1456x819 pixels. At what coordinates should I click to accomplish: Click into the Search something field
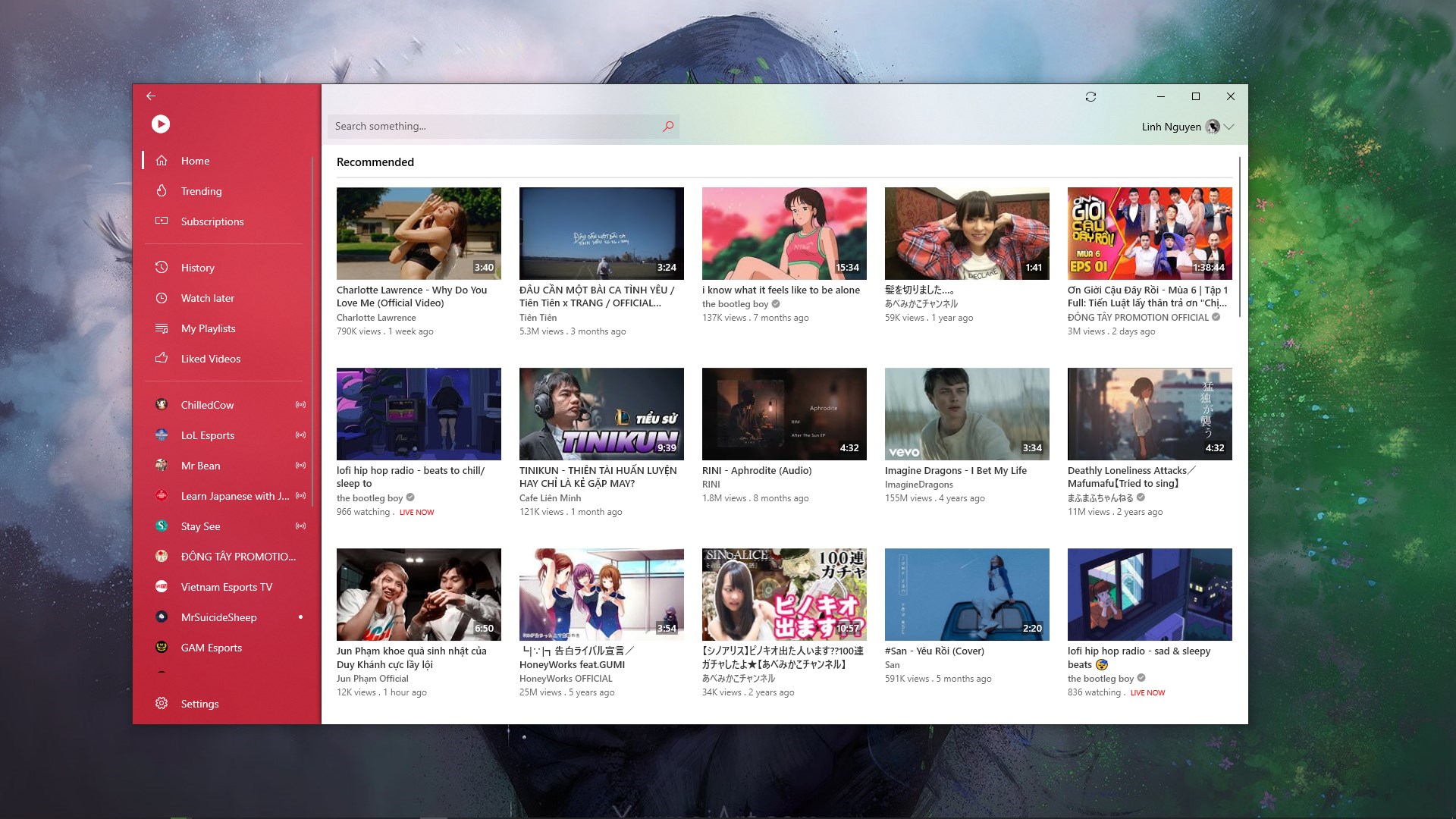[x=493, y=126]
